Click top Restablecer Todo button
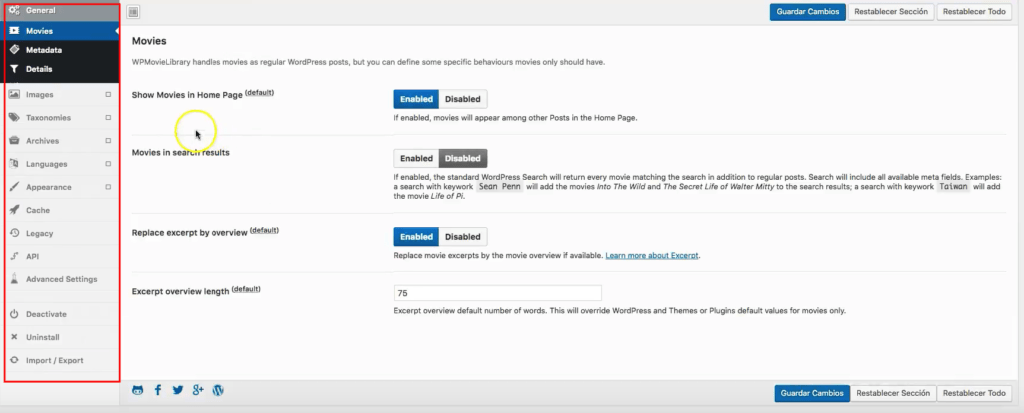Viewport: 1024px width, 413px height. click(974, 12)
